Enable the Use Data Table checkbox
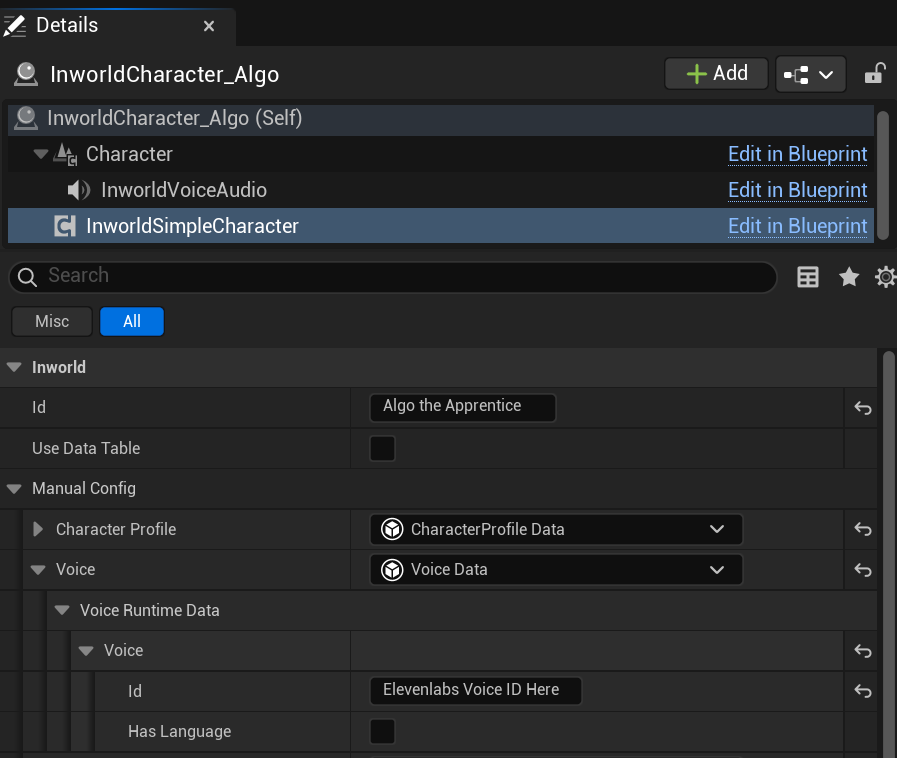This screenshot has height=758, width=897. pos(382,448)
